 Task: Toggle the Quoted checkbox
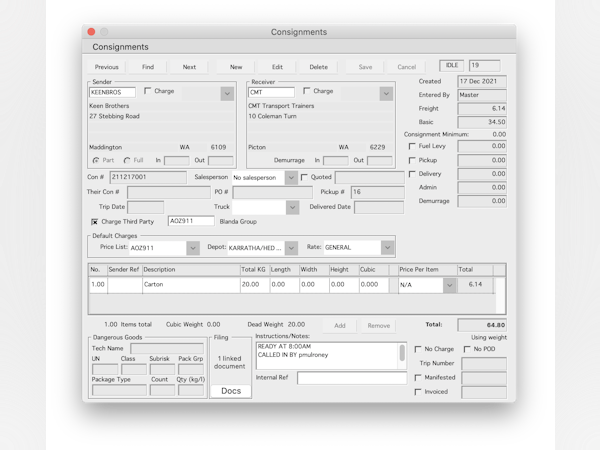click(x=304, y=177)
